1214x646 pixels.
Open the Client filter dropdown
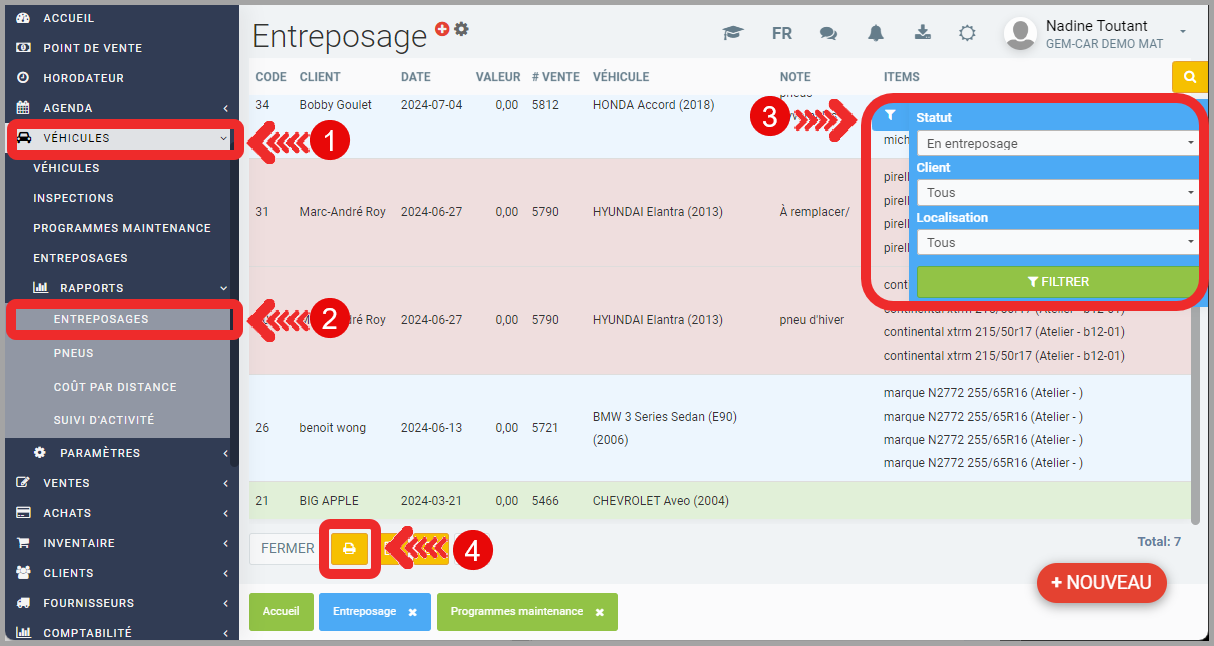click(x=1057, y=192)
